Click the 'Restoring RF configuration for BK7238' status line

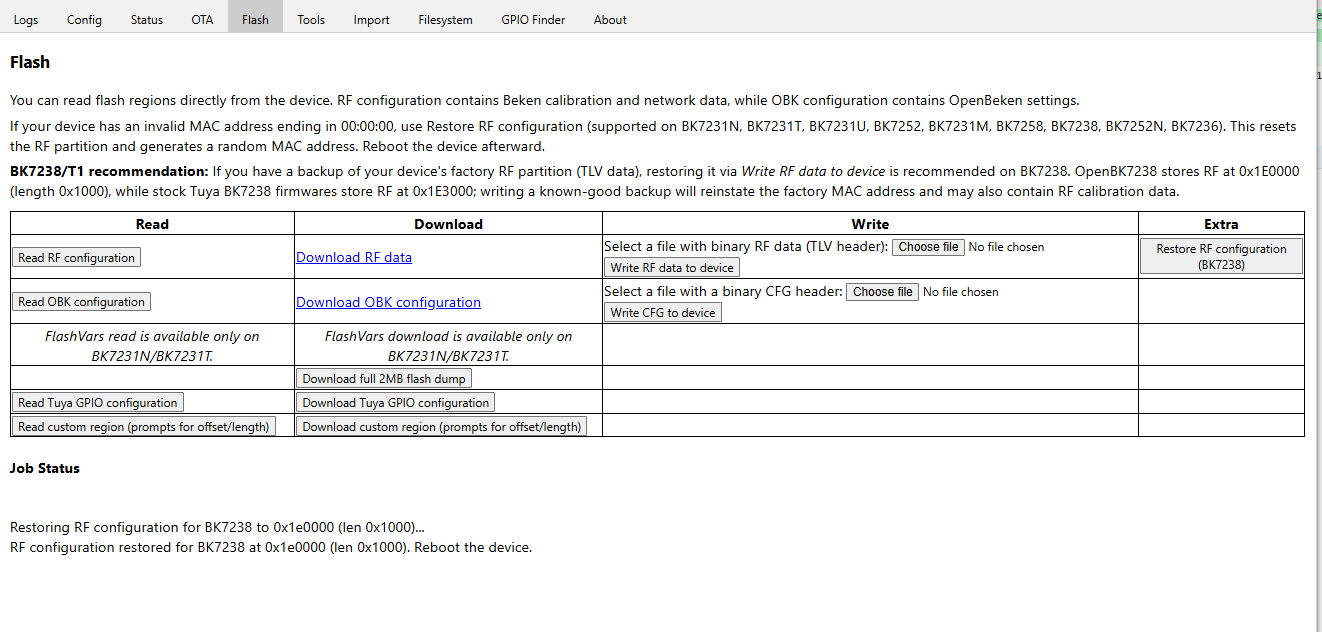pyautogui.click(x=218, y=527)
